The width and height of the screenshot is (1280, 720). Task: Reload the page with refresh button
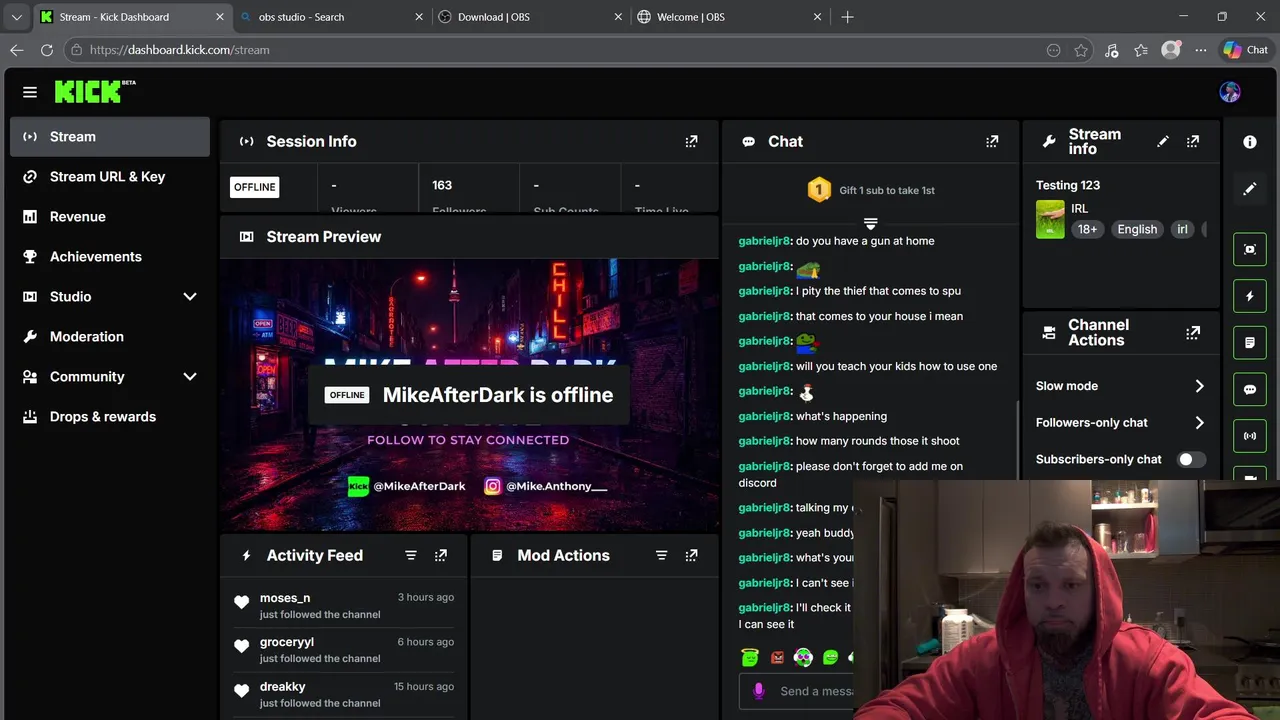coord(47,50)
